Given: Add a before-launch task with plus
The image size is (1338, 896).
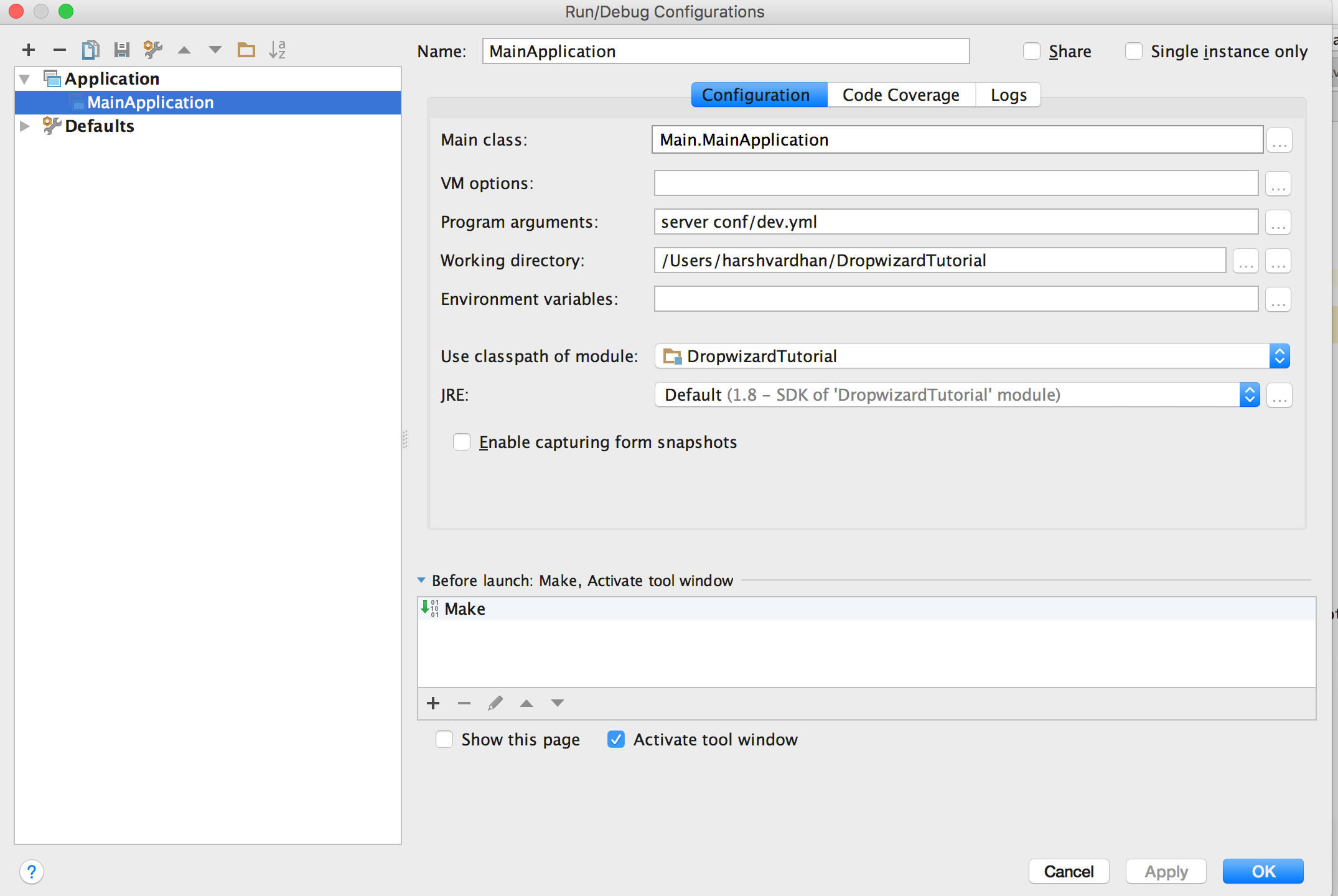Looking at the screenshot, I should (434, 703).
